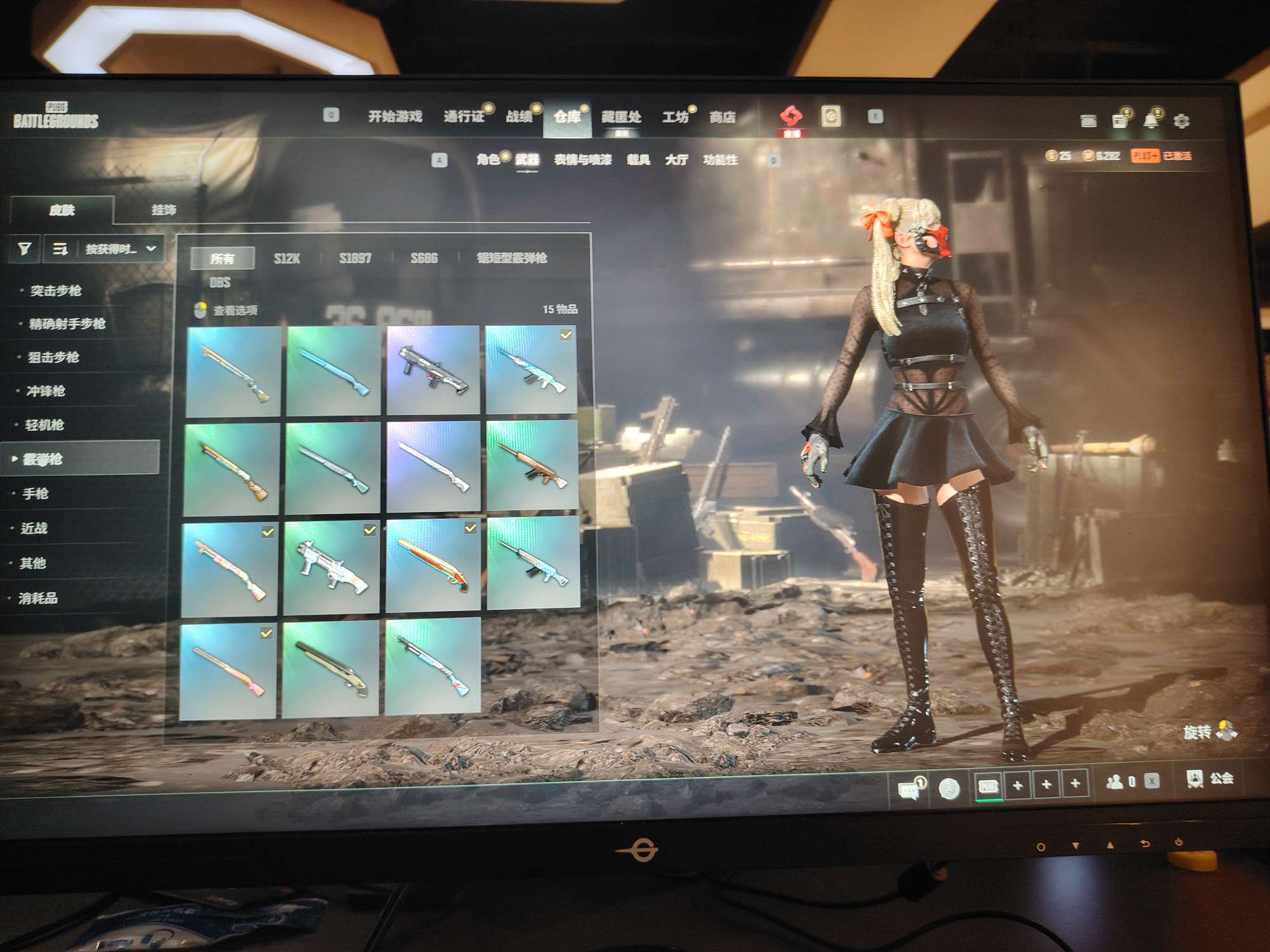Expand the 突击步枪 category
Screen dimensions: 1270x952
tap(56, 291)
